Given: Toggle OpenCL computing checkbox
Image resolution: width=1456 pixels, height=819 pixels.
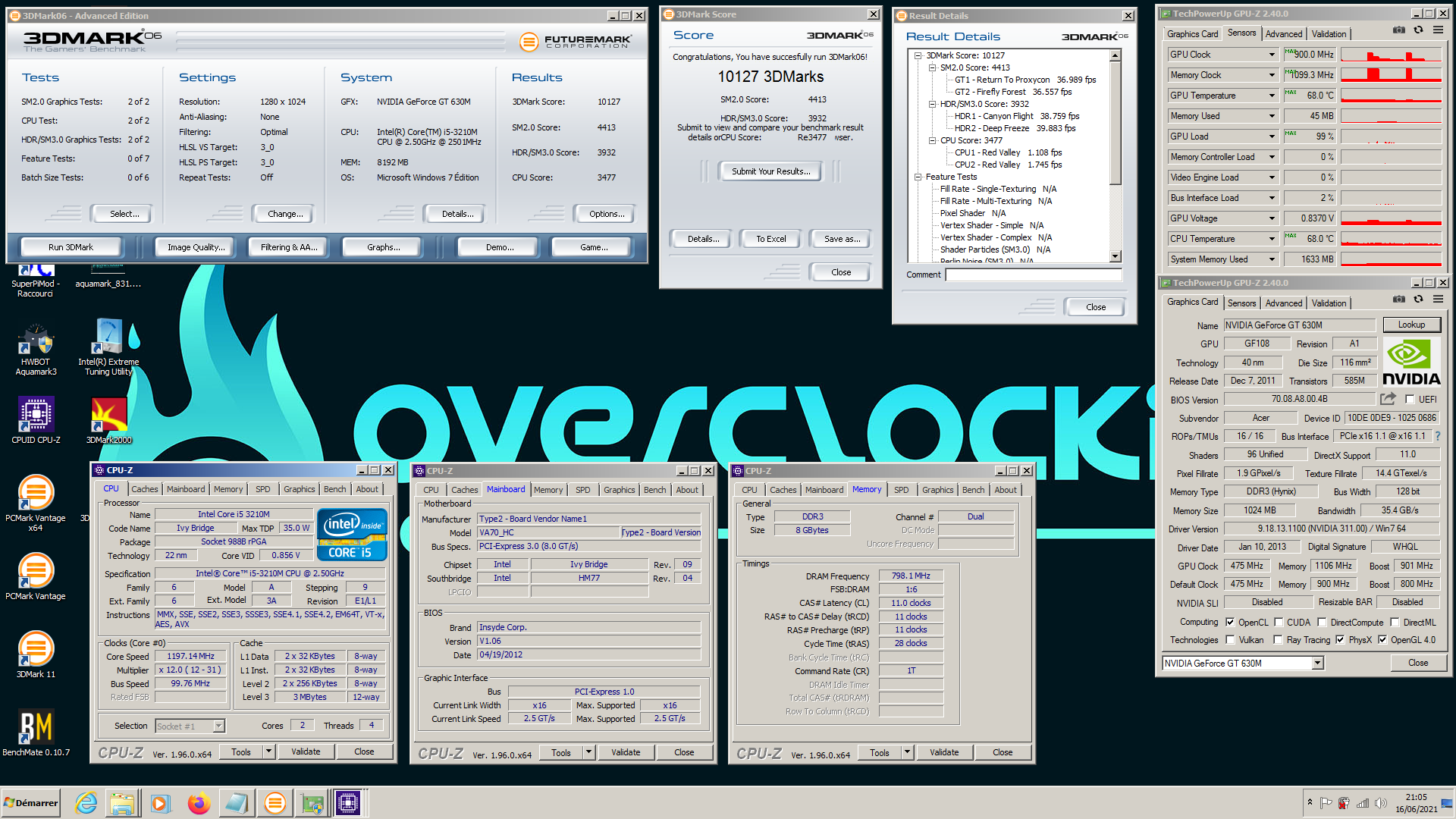Looking at the screenshot, I should pos(1230,623).
